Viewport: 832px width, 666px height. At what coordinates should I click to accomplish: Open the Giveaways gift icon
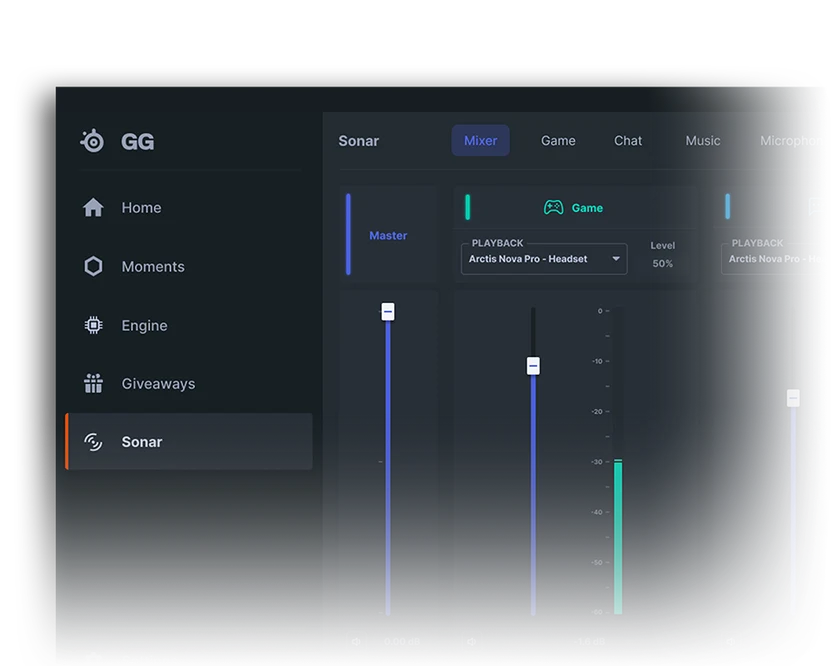[93, 383]
